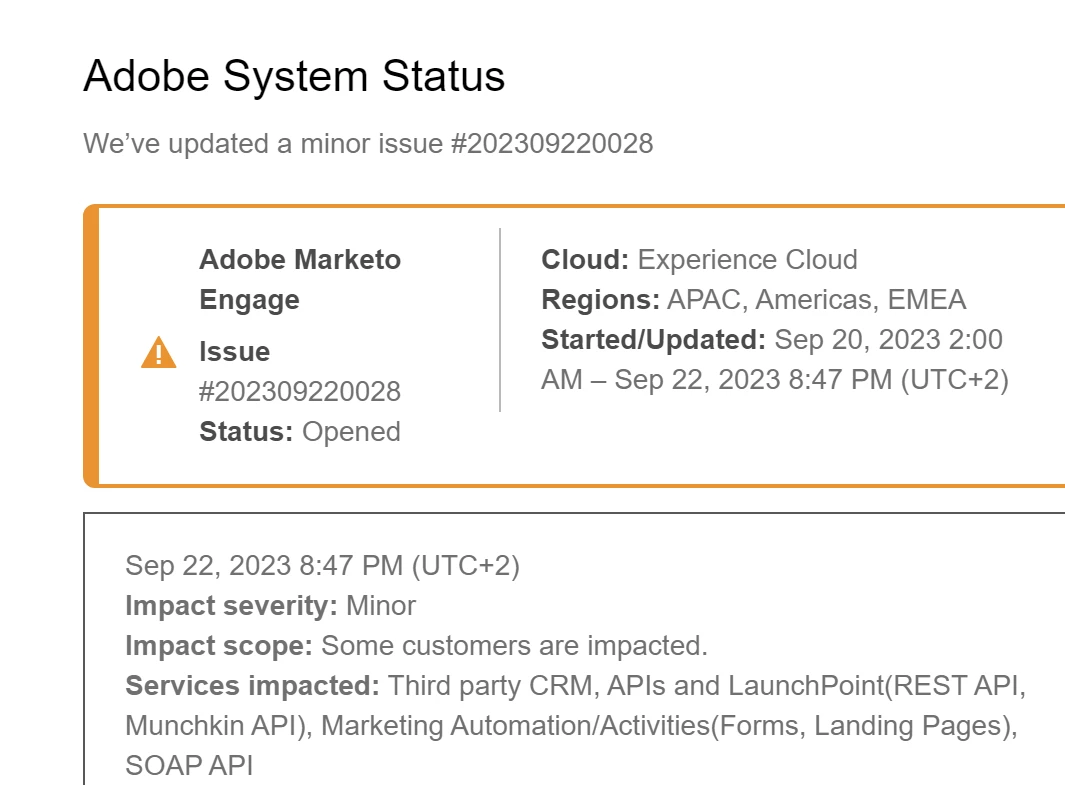Click the Sep 20, 2023 2:00 AM start time
The height and width of the screenshot is (785, 1065).
tap(888, 340)
